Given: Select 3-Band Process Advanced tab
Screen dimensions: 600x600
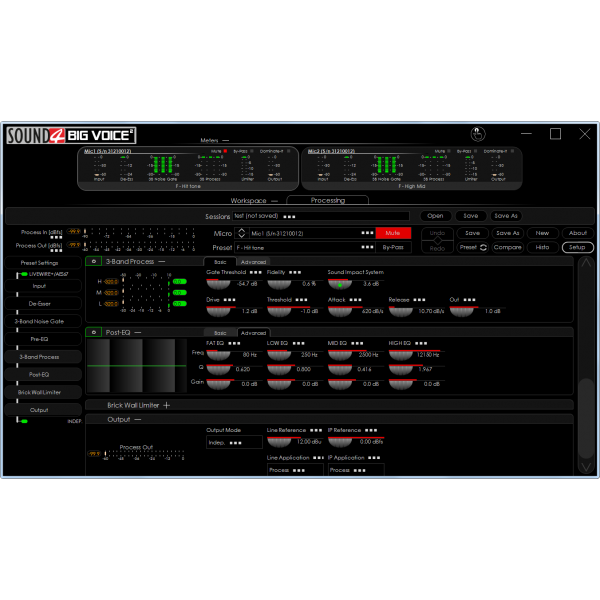Looking at the screenshot, I should click(x=253, y=262).
